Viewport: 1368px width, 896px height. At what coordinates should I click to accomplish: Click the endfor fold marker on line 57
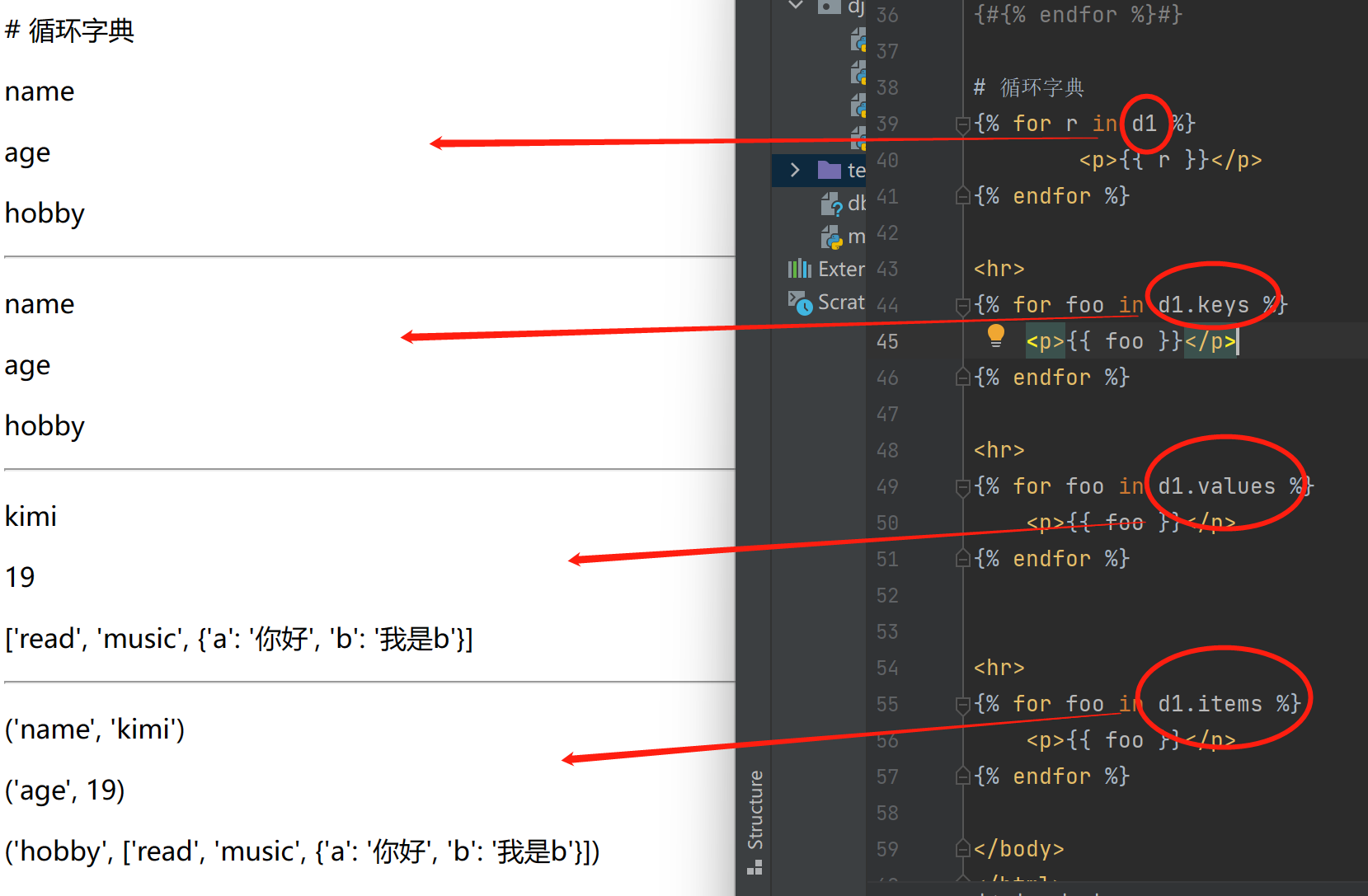tap(962, 776)
